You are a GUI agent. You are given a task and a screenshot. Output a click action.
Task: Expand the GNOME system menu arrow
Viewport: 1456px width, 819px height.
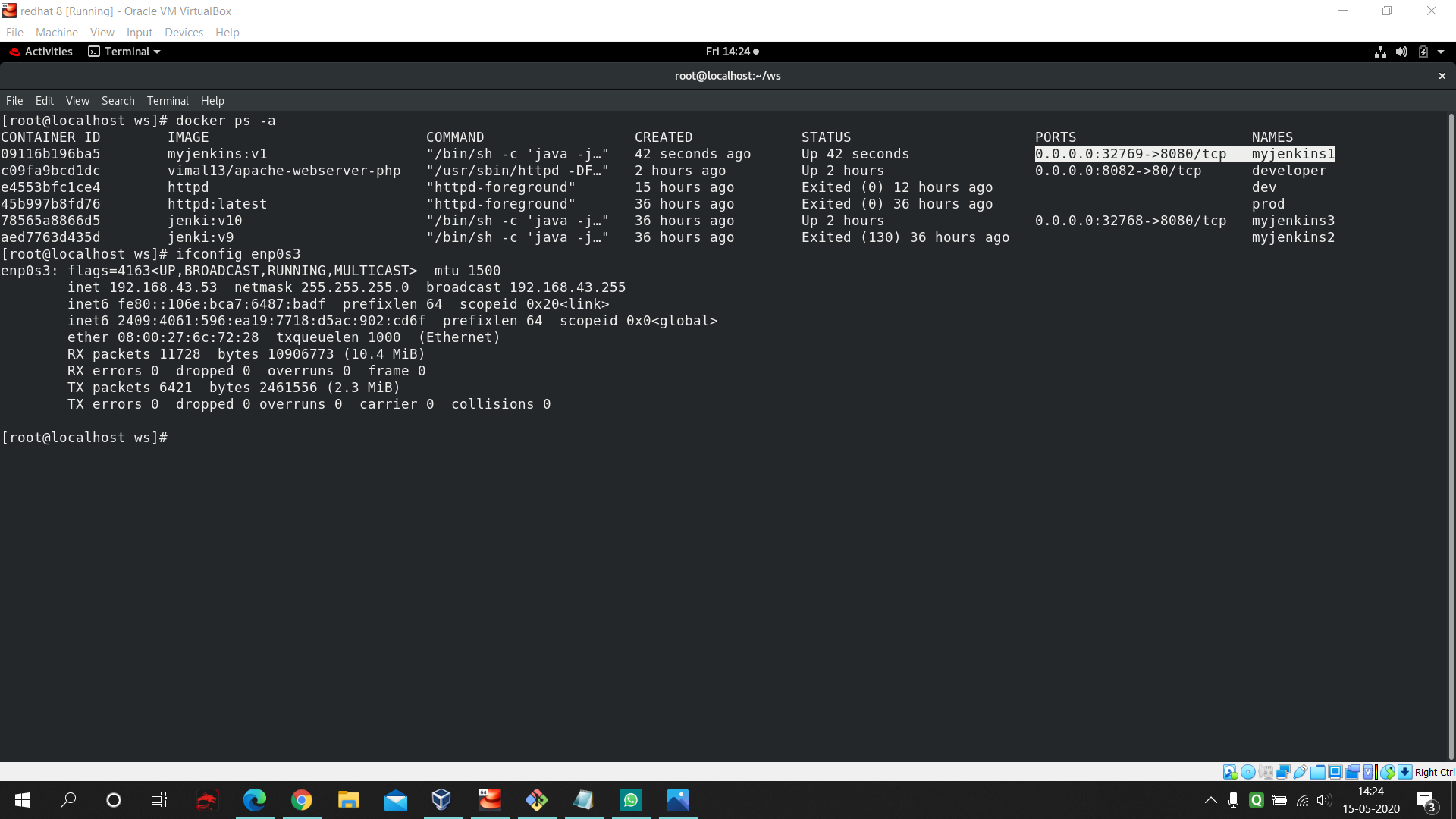(x=1441, y=52)
